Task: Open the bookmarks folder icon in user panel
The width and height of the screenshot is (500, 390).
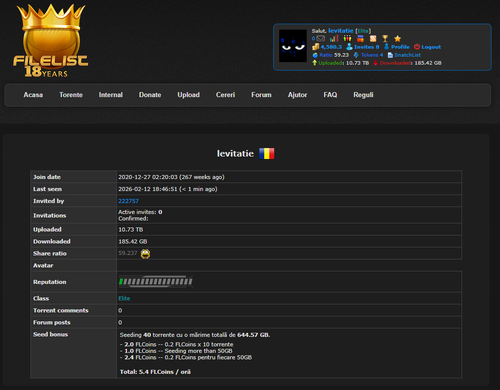Action: point(360,38)
